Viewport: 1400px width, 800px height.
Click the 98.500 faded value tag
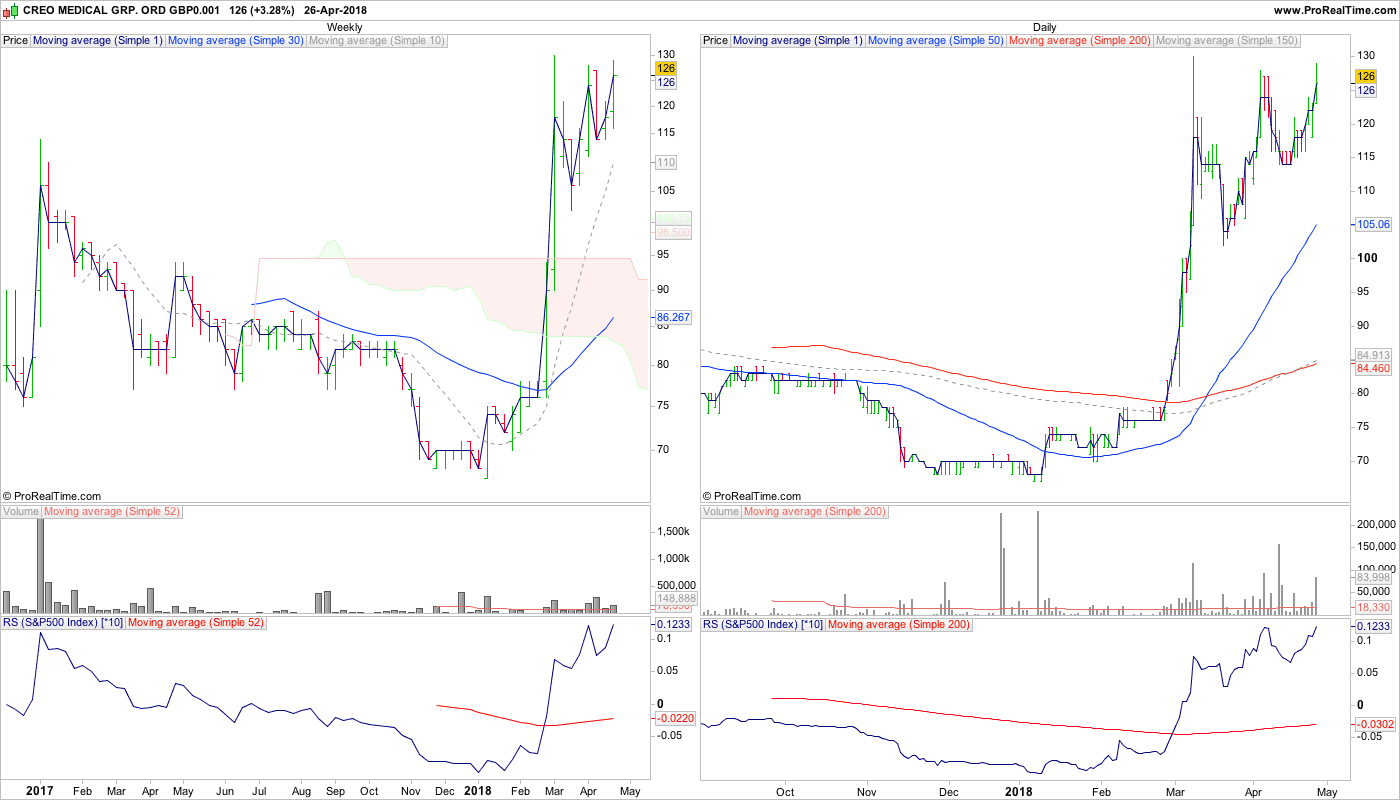click(673, 232)
